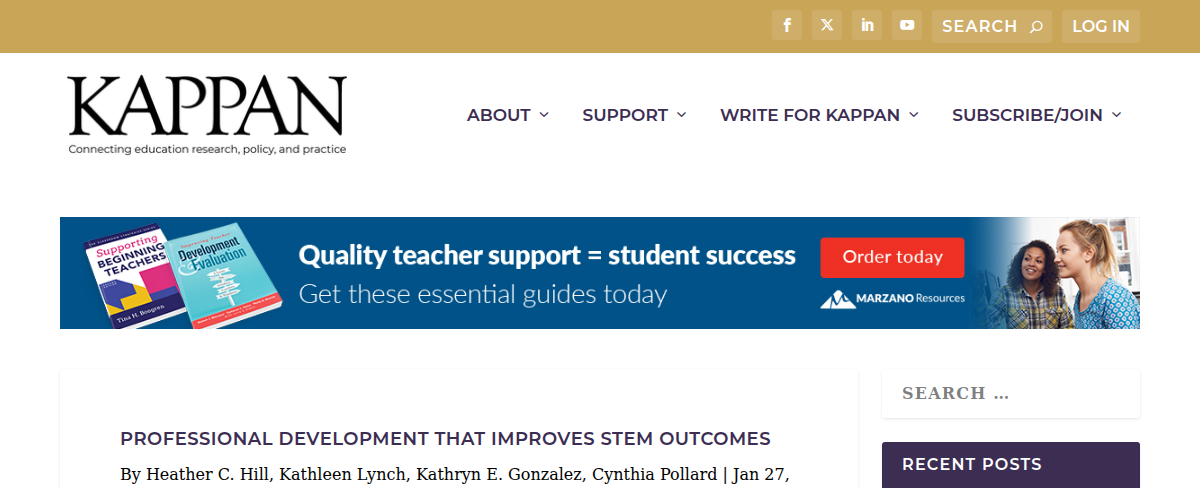Image resolution: width=1200 pixels, height=489 pixels.
Task: Click the book covers in banner
Action: [170, 273]
